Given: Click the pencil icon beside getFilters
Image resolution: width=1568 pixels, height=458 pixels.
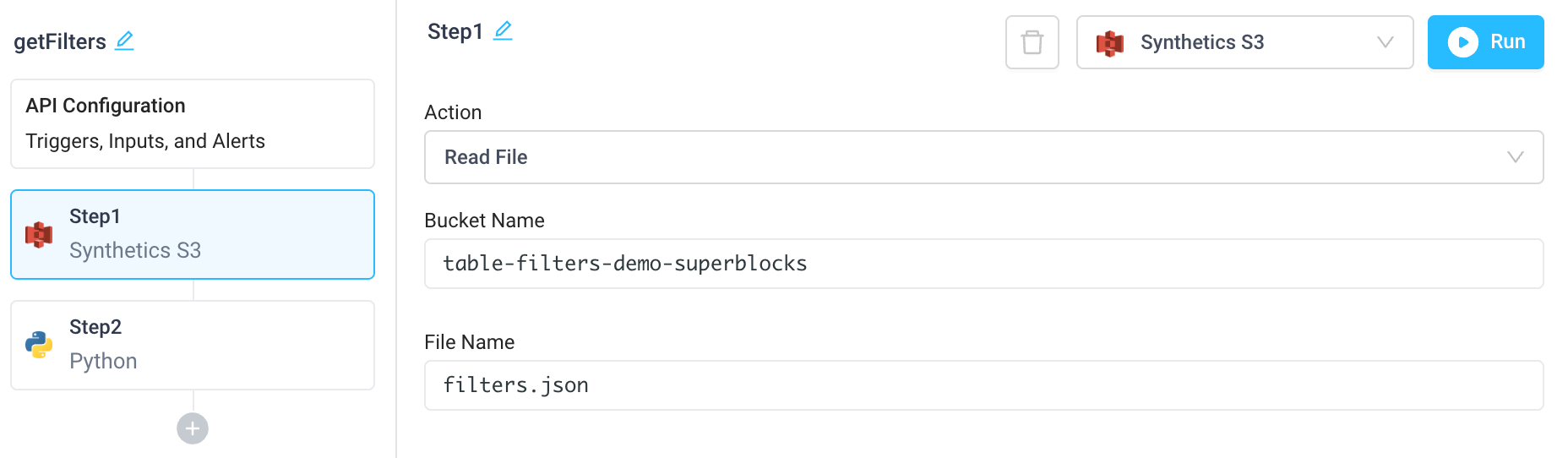Looking at the screenshot, I should point(125,41).
